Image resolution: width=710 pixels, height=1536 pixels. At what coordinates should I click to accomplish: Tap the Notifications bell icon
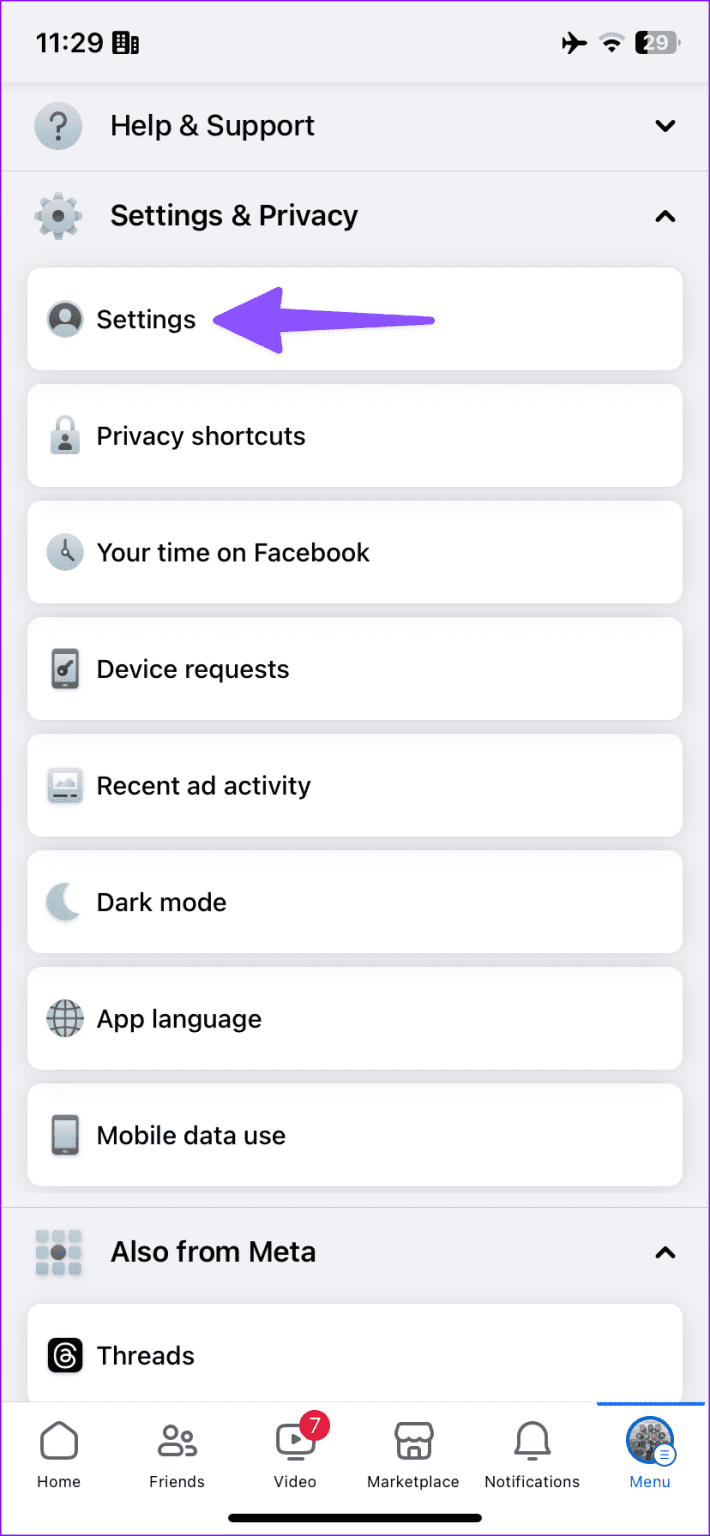coord(531,1442)
